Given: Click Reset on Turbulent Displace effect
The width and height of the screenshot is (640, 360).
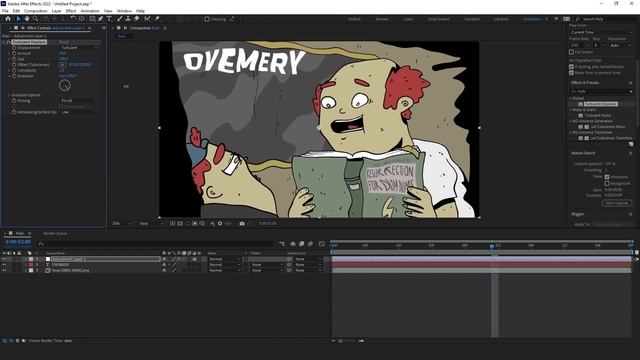Looking at the screenshot, I should (x=64, y=42).
